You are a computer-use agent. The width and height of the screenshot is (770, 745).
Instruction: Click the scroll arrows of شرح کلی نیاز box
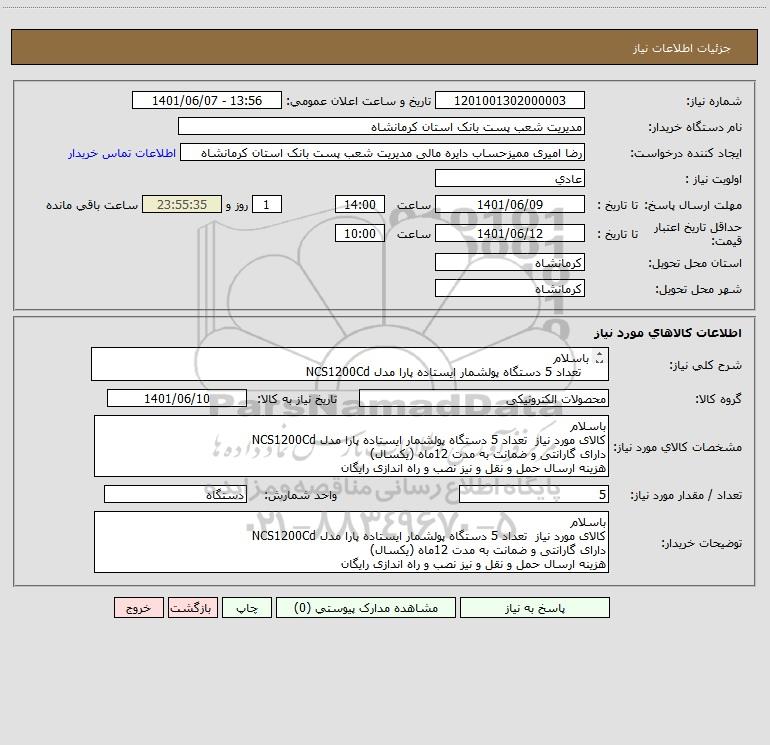pyautogui.click(x=599, y=358)
